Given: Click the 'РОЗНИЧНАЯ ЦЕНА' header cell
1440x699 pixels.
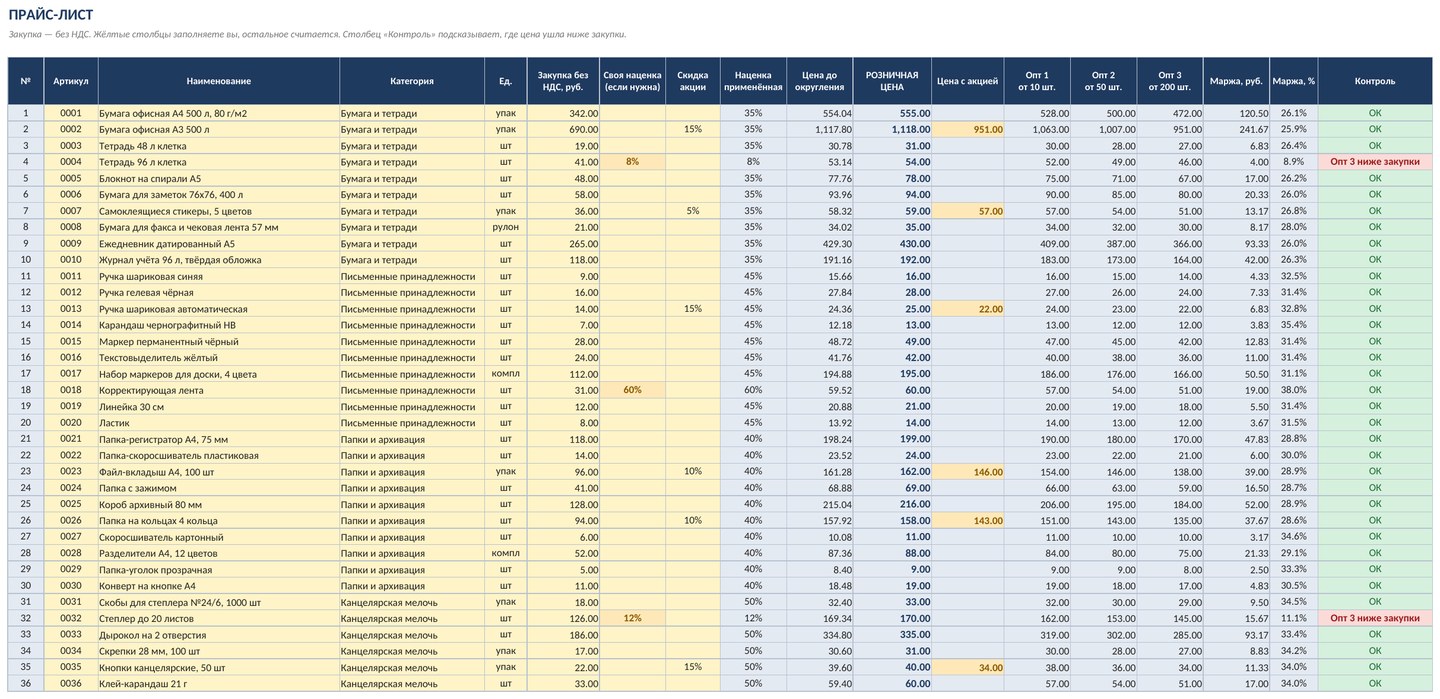Looking at the screenshot, I should click(x=892, y=81).
